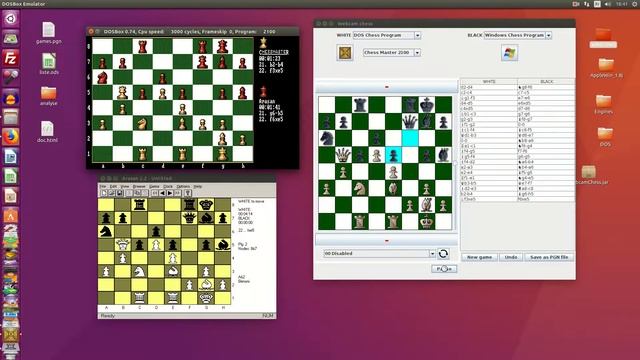Viewport: 640px width, 360px height.
Task: Click the clock in the top panel
Action: (x=622, y=4)
